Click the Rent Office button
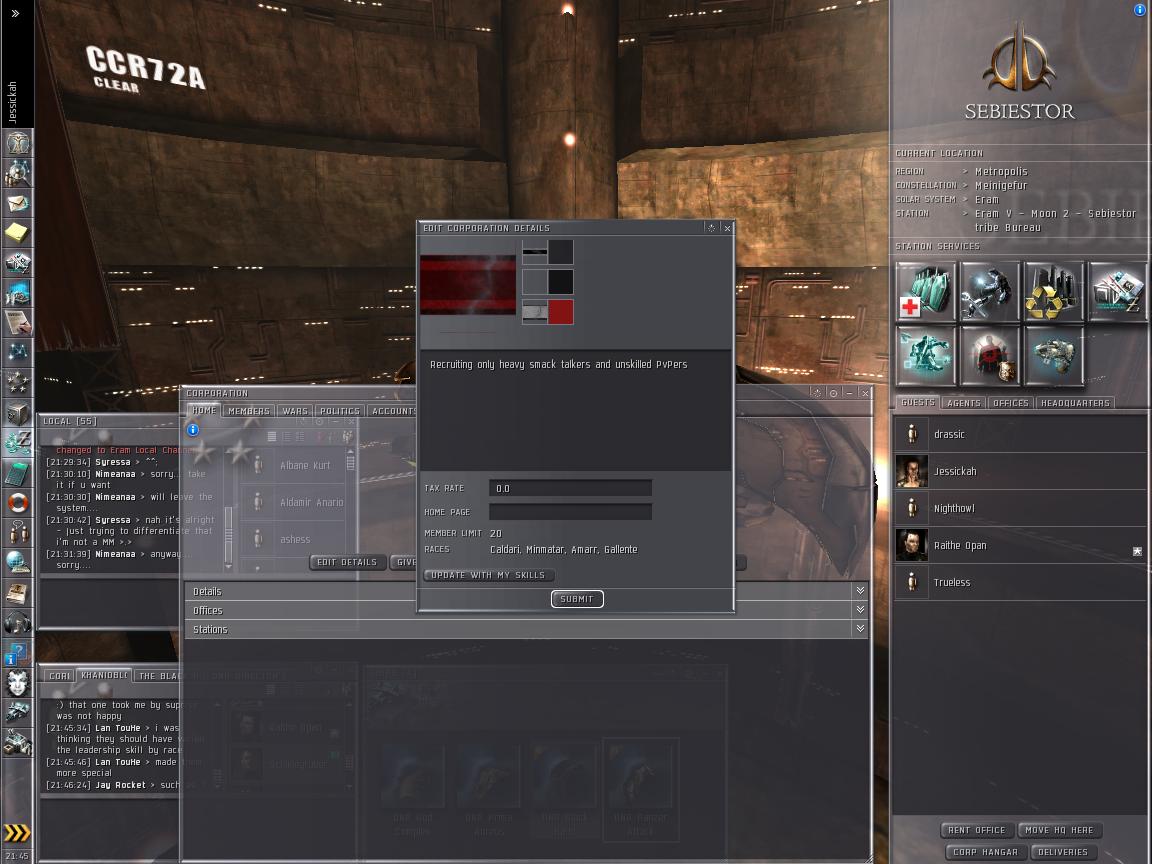 tap(976, 830)
